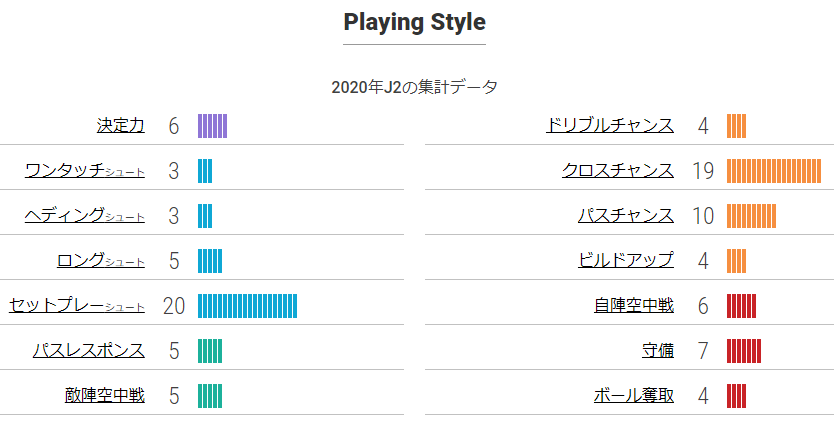Click the パスレスポンス link
This screenshot has height=425, width=834.
[89, 351]
